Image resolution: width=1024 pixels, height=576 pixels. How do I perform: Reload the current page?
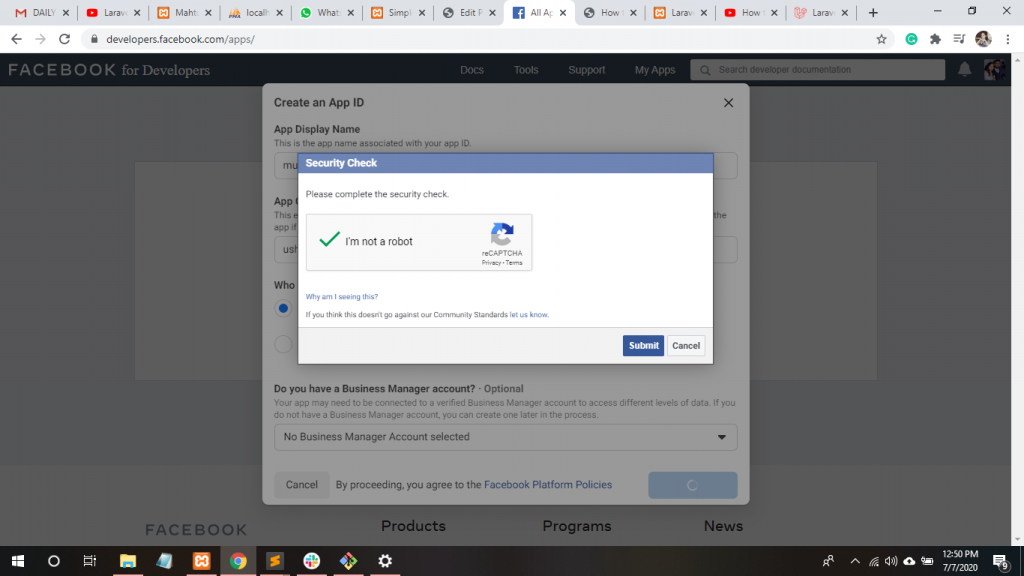[x=64, y=39]
